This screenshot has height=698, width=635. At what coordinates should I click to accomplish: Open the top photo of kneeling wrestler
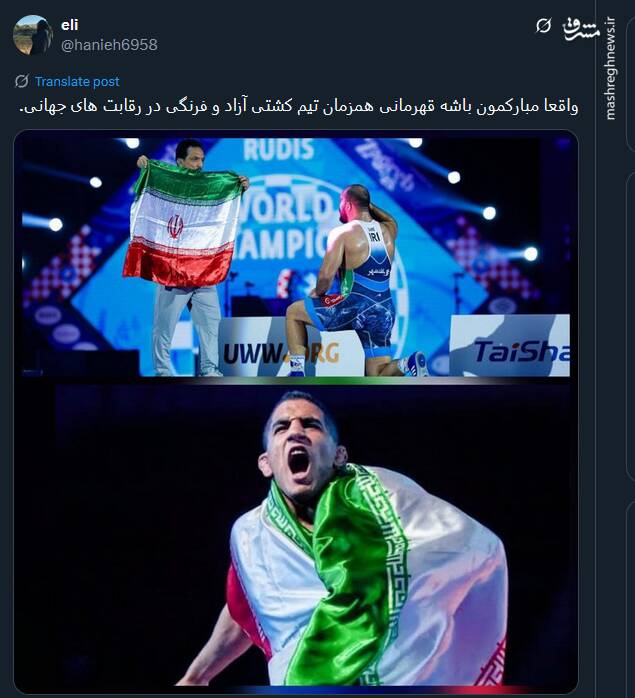tap(296, 257)
